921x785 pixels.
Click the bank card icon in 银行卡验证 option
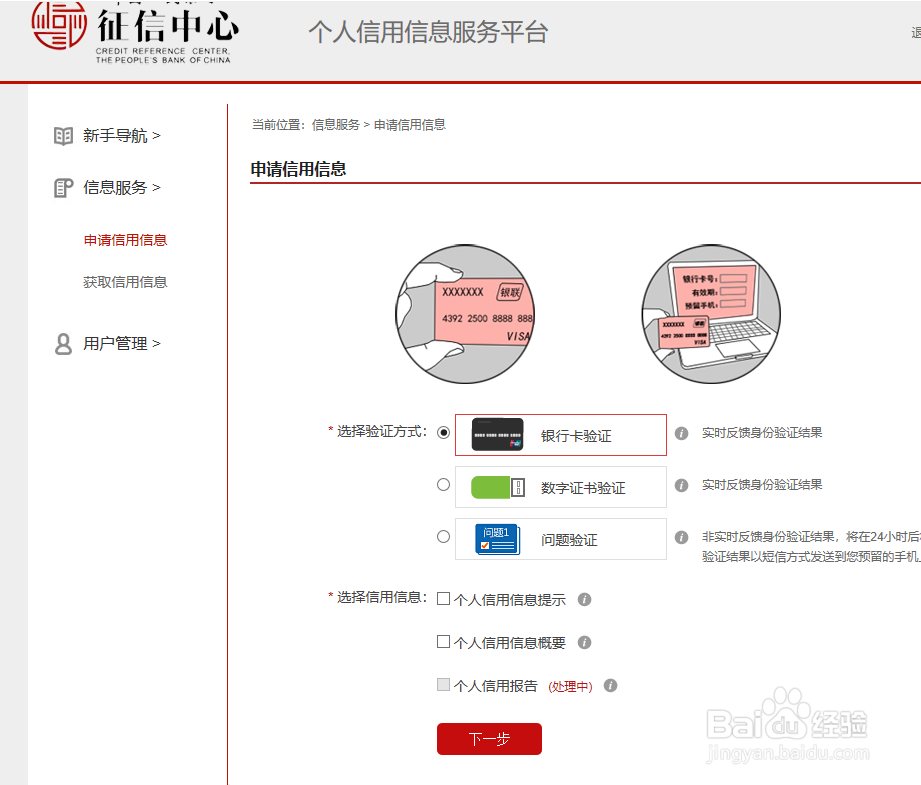click(x=496, y=432)
